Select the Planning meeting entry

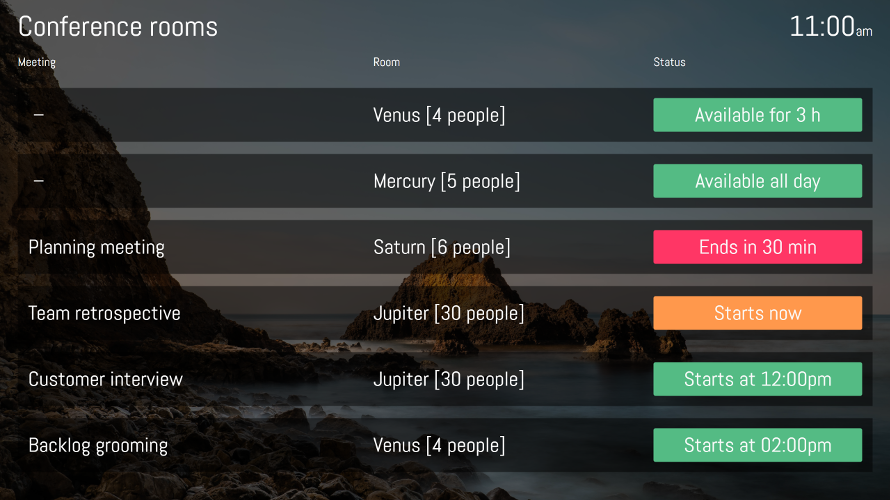point(96,247)
